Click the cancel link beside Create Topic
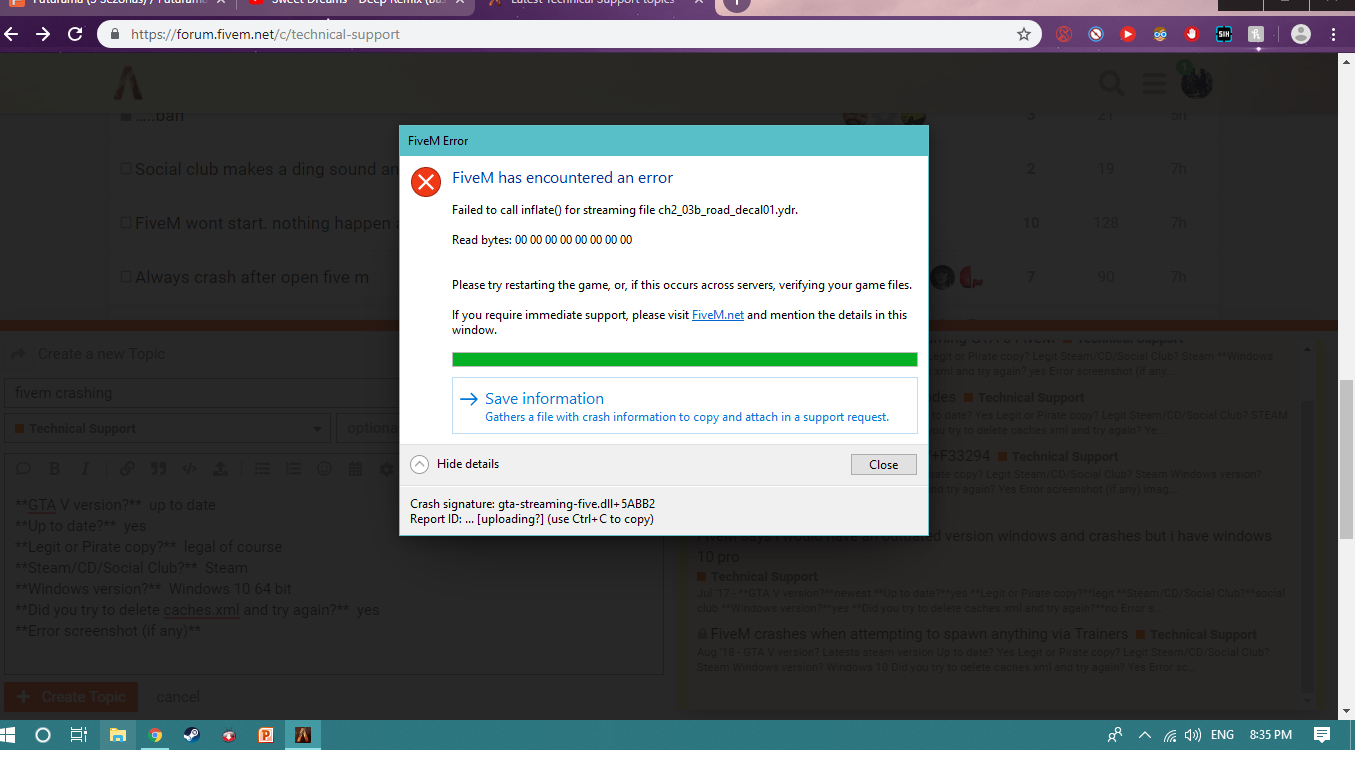1366x768 pixels. click(178, 697)
